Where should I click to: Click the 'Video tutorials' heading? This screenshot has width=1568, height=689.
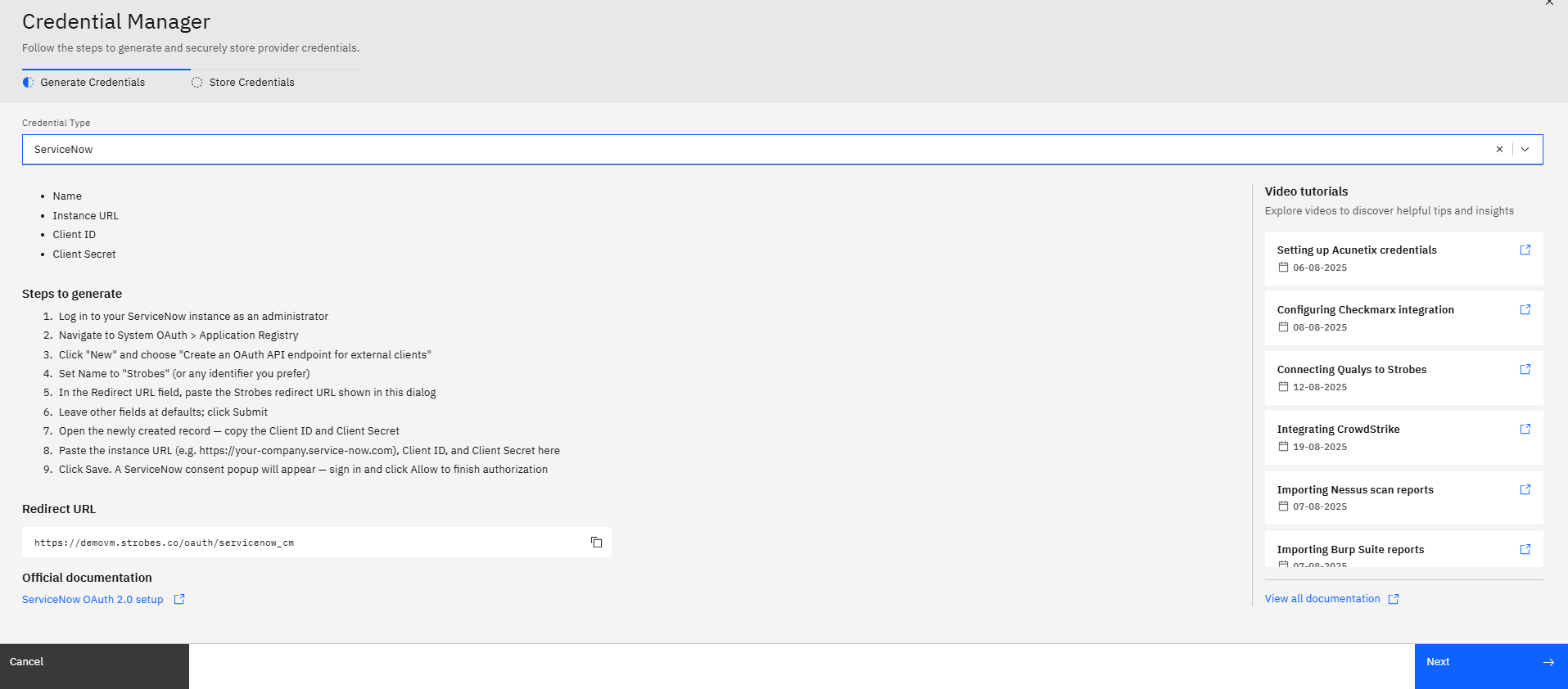pos(1306,191)
